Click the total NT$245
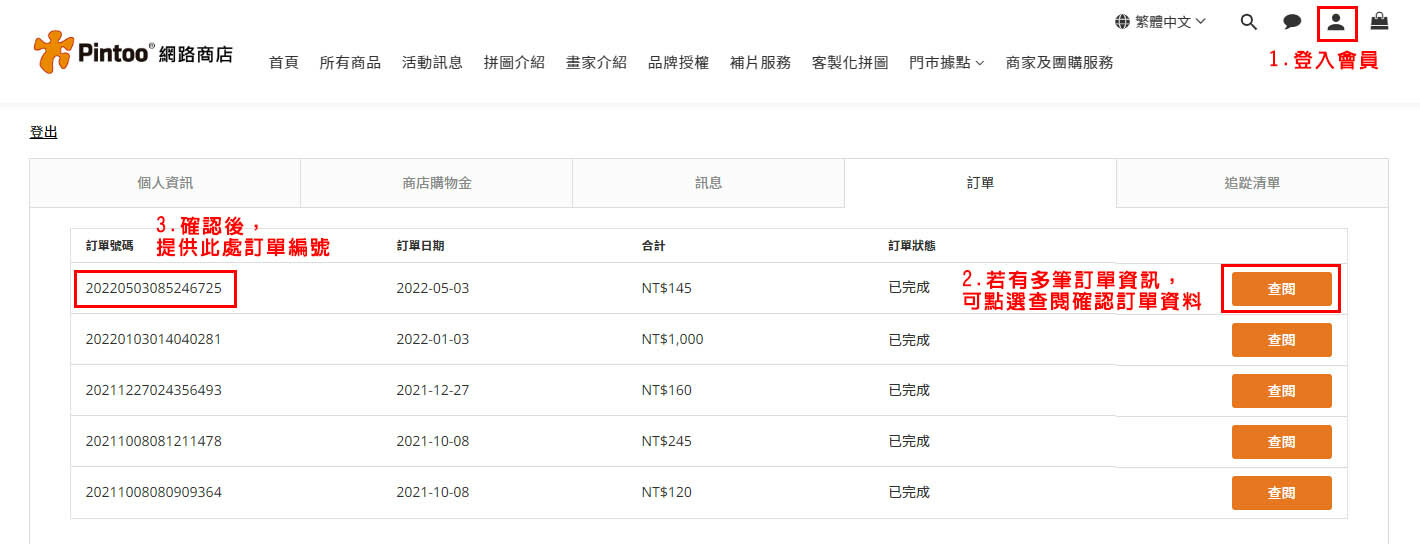Screen dimensions: 1420x544 click(x=667, y=441)
